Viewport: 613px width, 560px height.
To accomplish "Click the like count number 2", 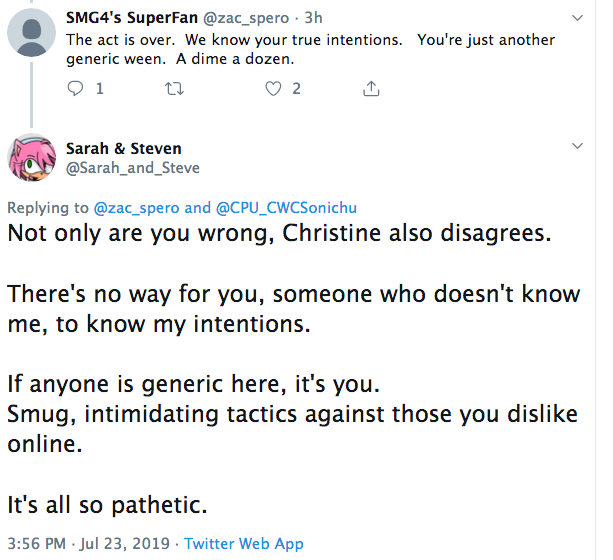I will click(296, 89).
